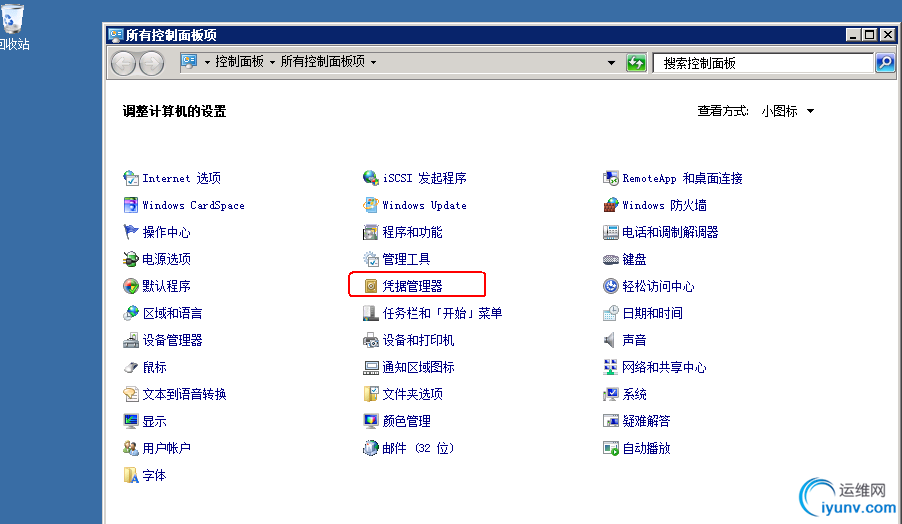
Task: Open the 设备管理器 text link
Action: [x=173, y=341]
